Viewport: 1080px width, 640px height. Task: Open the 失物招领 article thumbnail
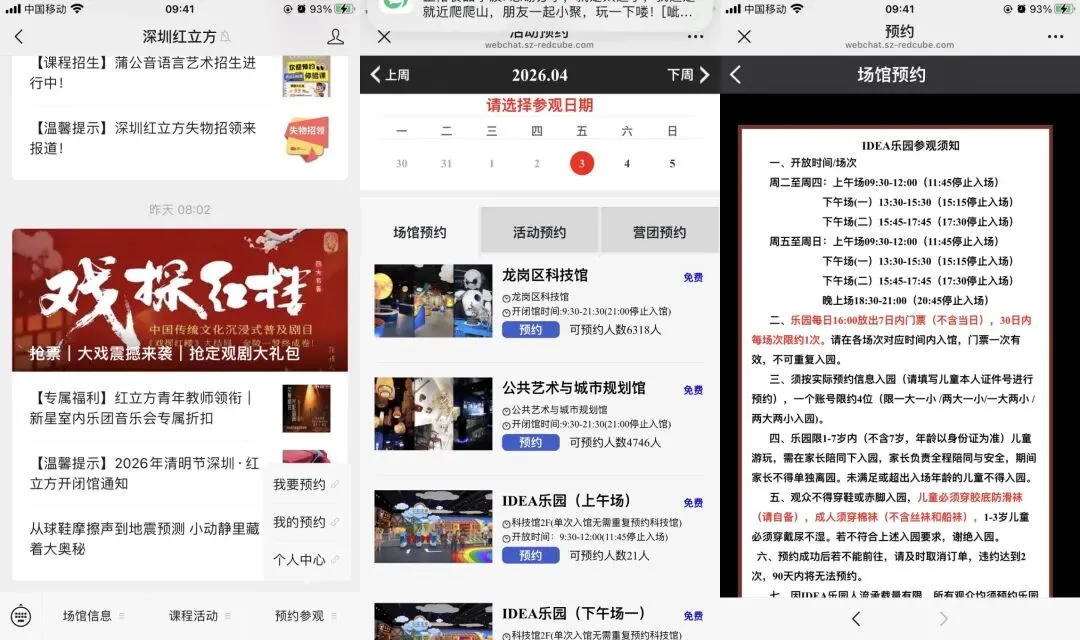tap(307, 138)
